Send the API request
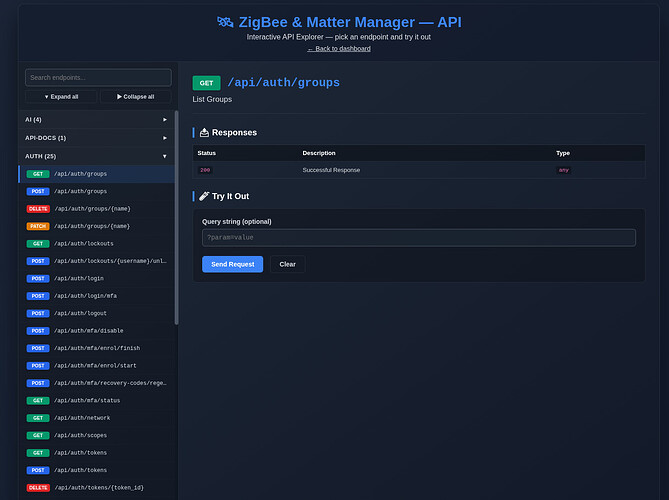 (233, 264)
